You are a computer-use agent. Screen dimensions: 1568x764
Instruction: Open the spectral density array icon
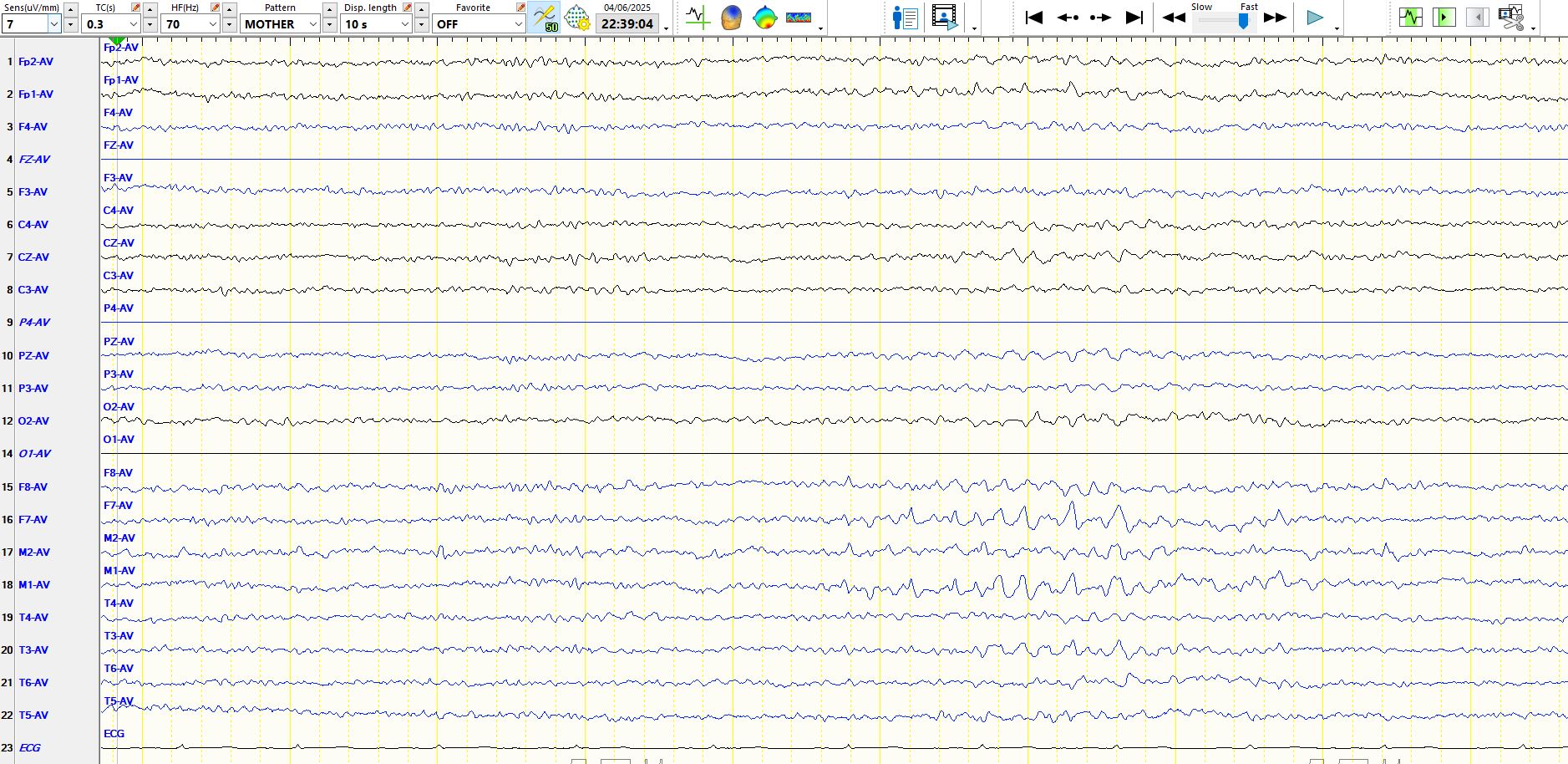tap(799, 17)
